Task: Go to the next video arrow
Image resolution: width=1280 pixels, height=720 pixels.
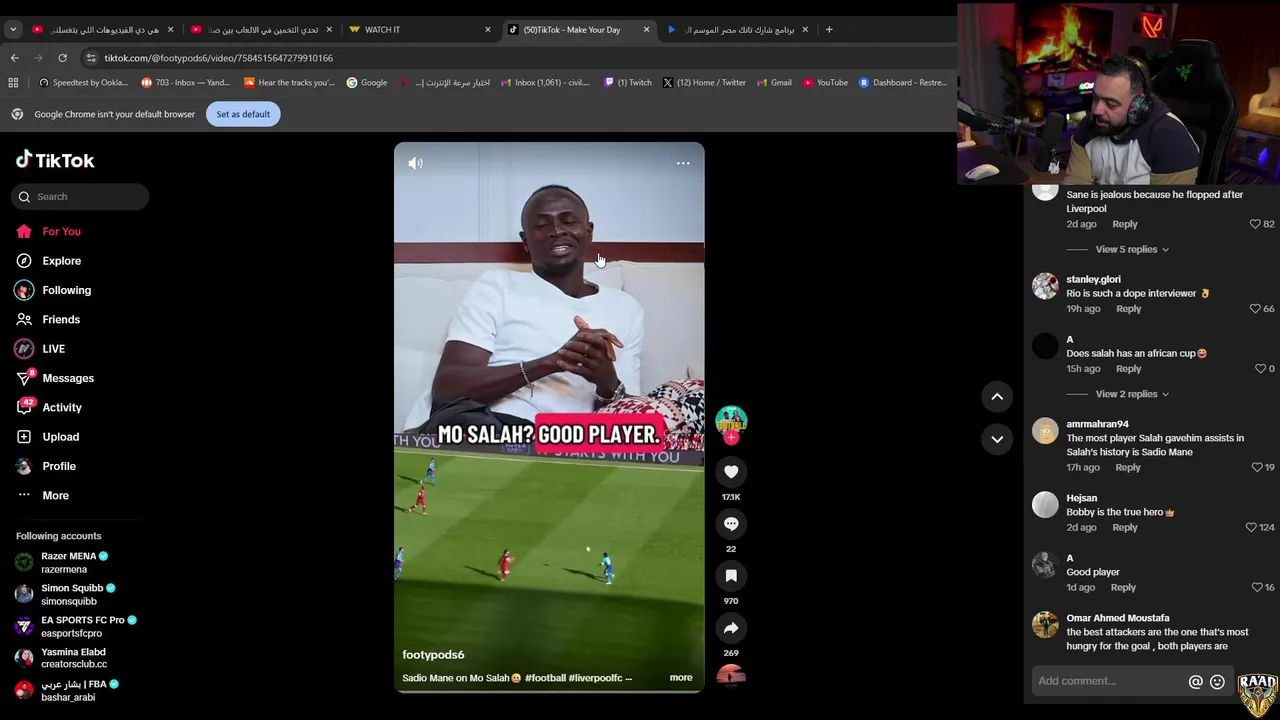Action: point(997,439)
